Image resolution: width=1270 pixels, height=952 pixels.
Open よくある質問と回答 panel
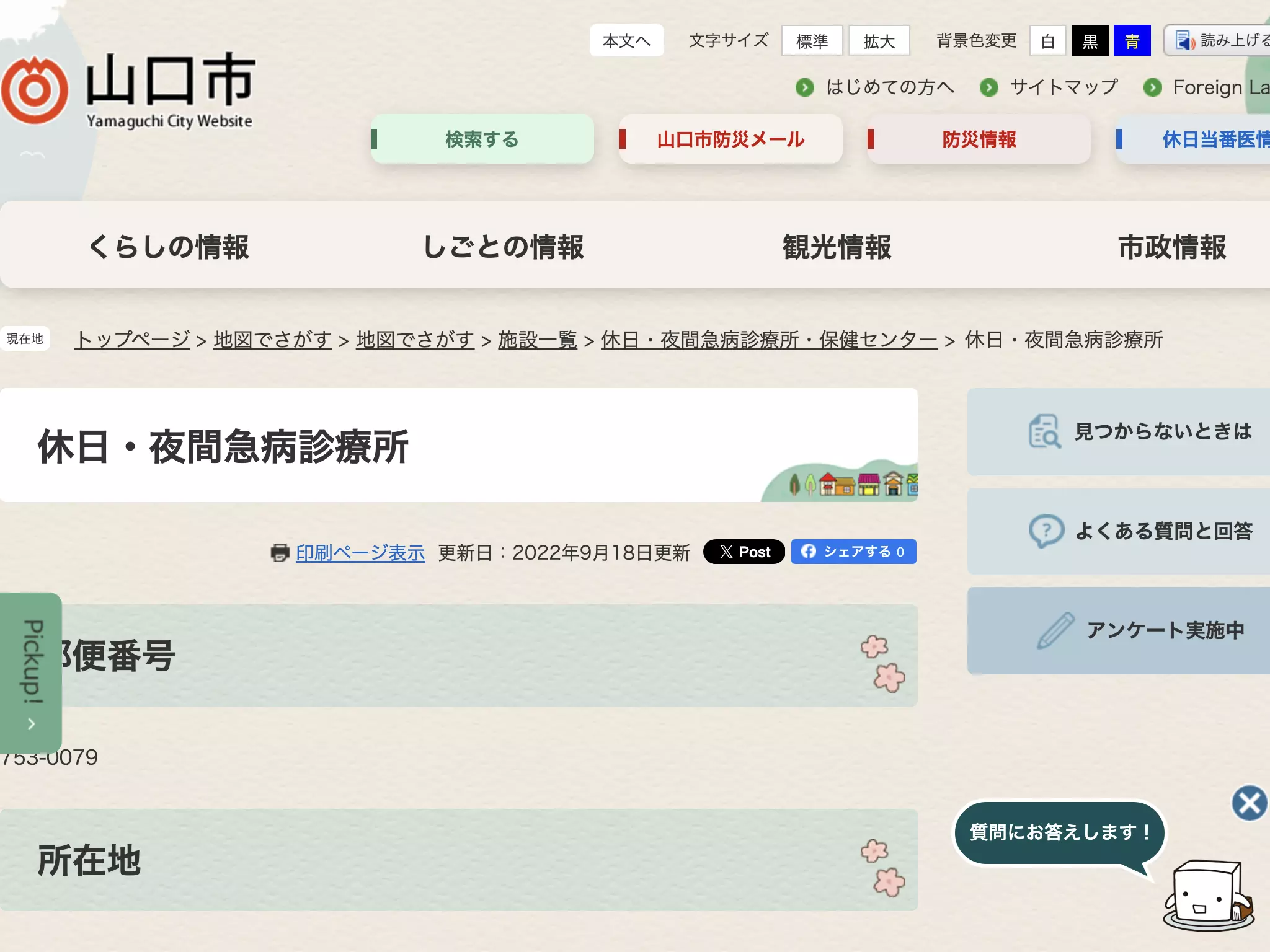[x=1119, y=531]
